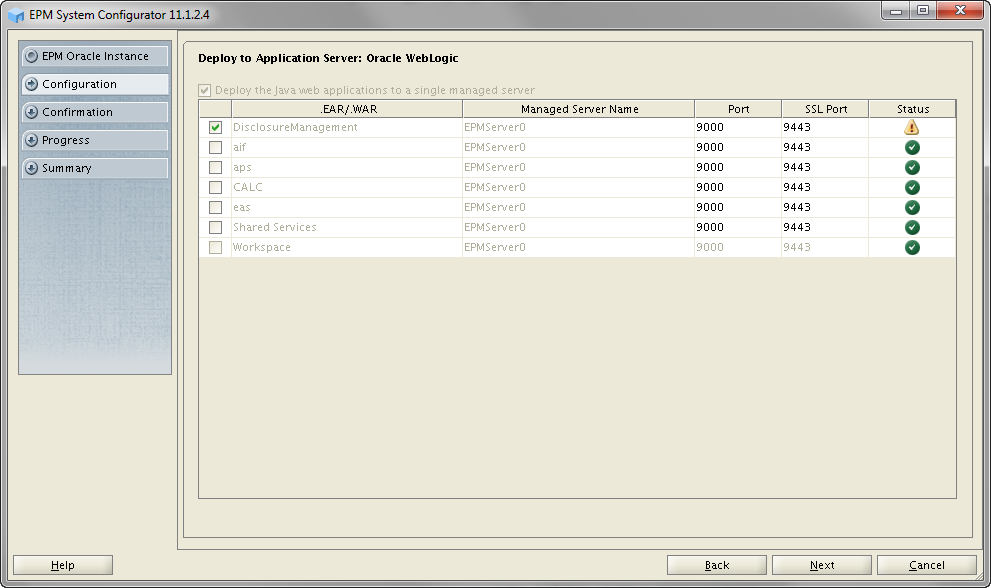Click the Workspace green status icon
Viewport: 991px width, 588px height.
pyautogui.click(x=912, y=247)
